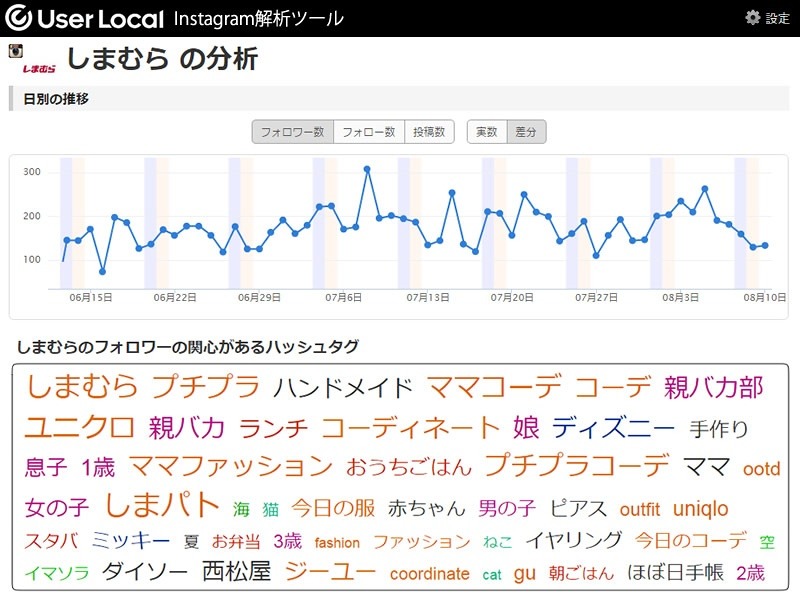This screenshot has height=600, width=800.
Task: Click the last data point near 08月10日
Action: point(765,246)
